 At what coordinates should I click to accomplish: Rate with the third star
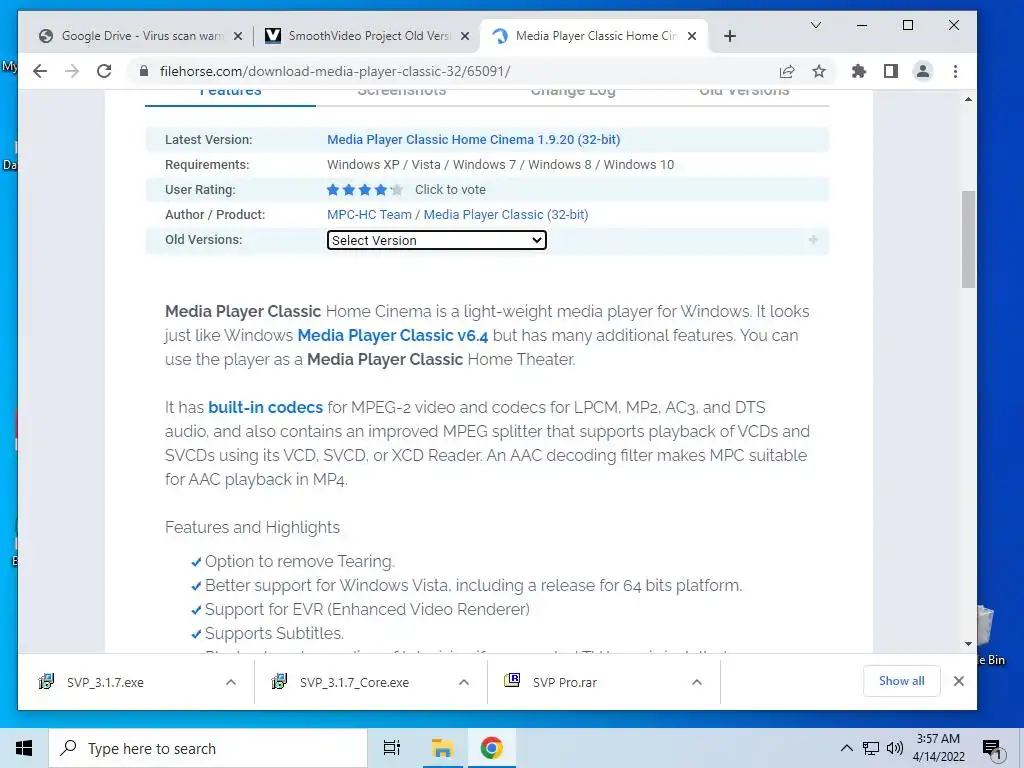pyautogui.click(x=364, y=190)
